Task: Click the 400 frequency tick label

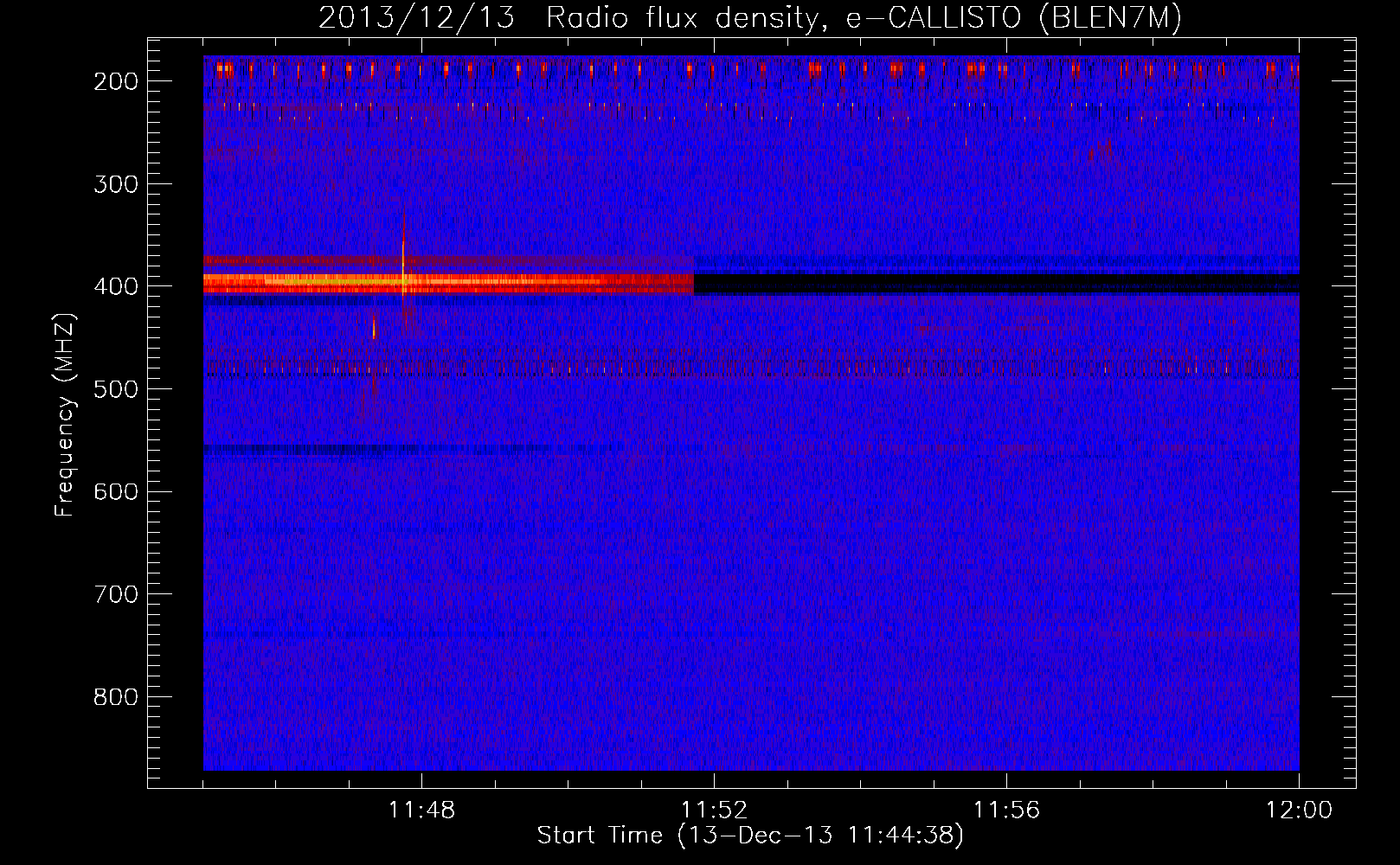Action: [115, 286]
